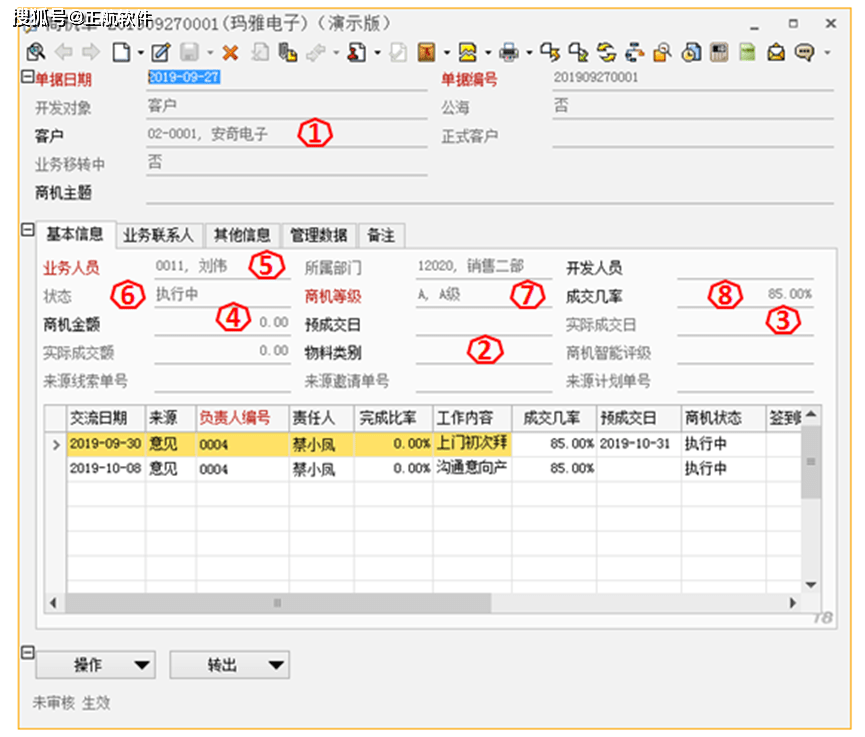Collapse the bottom section beside 操作 button
865x737 pixels.
tap(27, 653)
